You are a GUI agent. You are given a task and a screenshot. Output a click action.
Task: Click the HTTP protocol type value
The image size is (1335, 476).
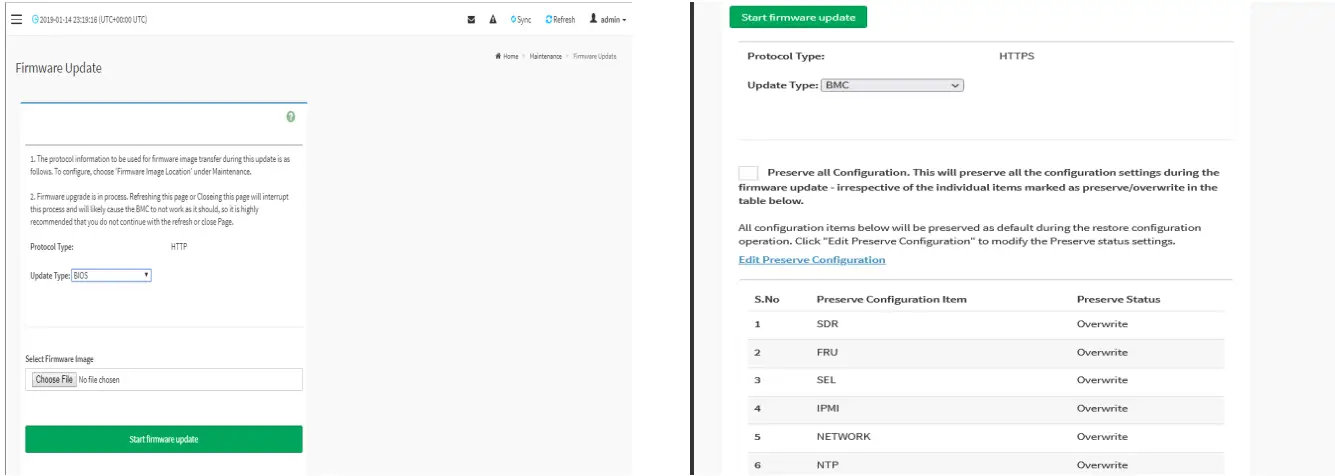point(179,245)
